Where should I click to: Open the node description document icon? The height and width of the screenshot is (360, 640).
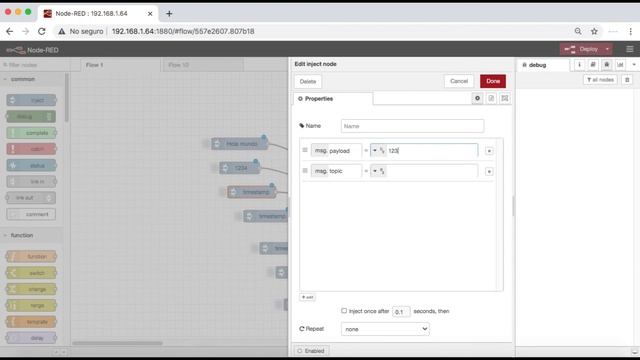491,98
